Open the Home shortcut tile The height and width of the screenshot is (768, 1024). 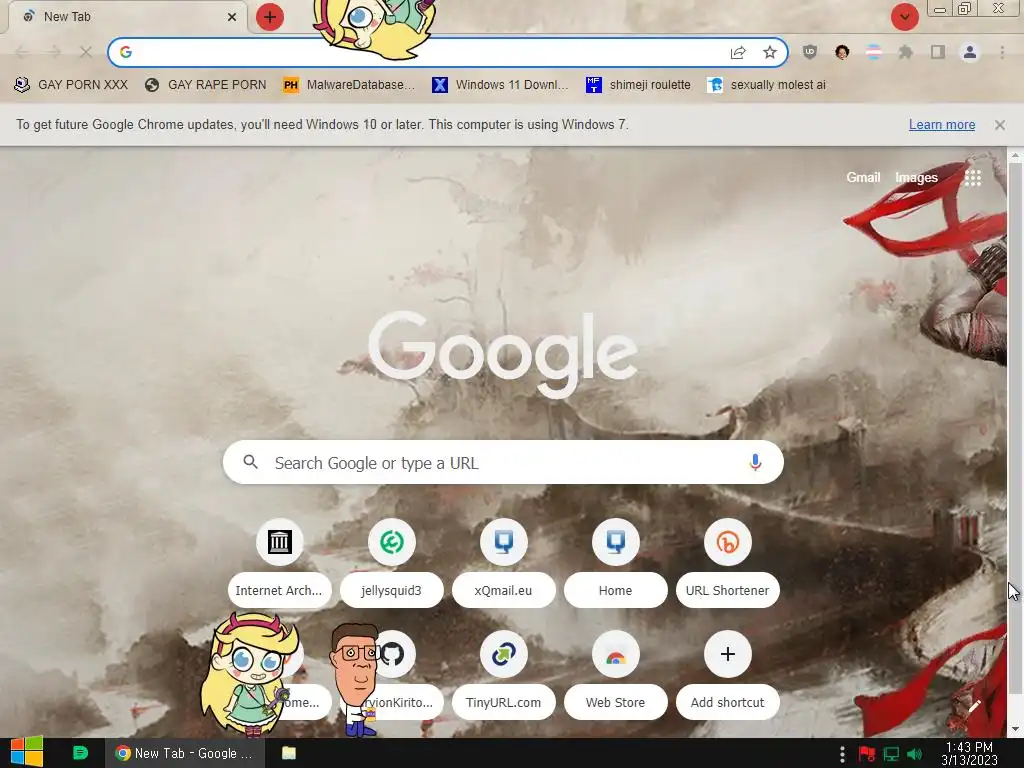click(x=616, y=563)
